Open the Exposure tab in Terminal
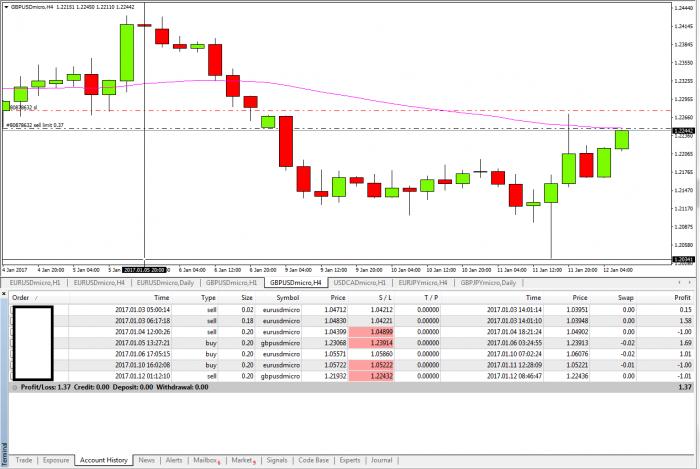 coord(56,460)
